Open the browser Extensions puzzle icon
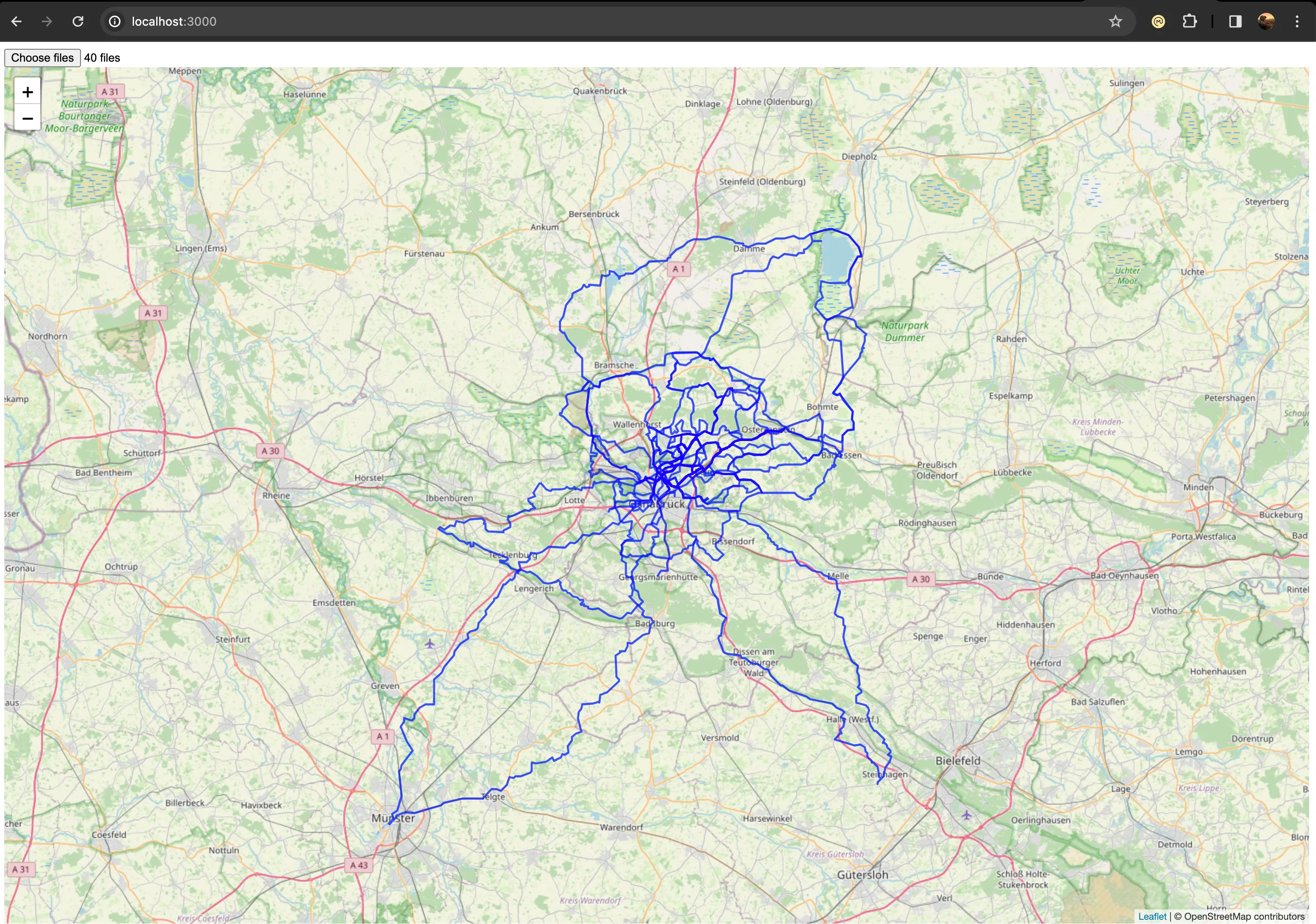Screen dimensions: 1316x924 (x=1190, y=21)
